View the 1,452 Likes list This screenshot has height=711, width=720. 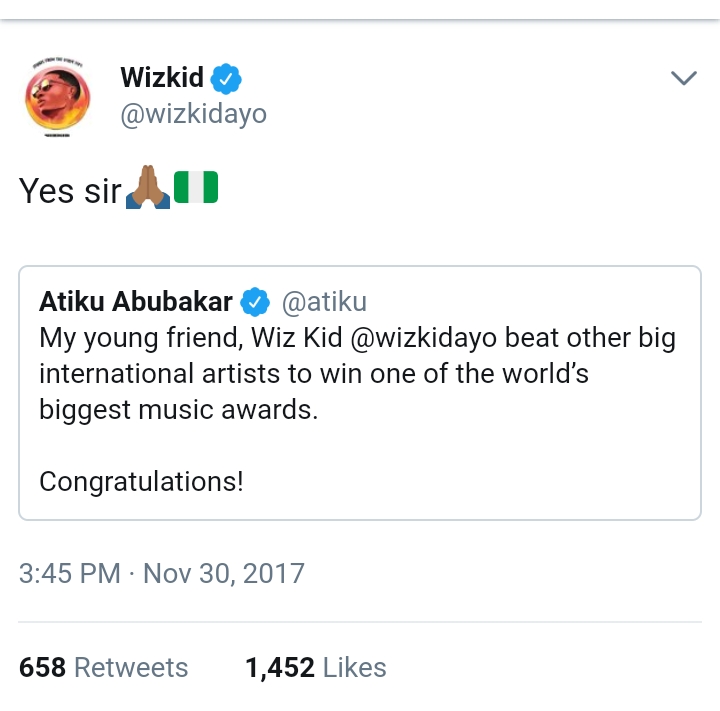316,667
